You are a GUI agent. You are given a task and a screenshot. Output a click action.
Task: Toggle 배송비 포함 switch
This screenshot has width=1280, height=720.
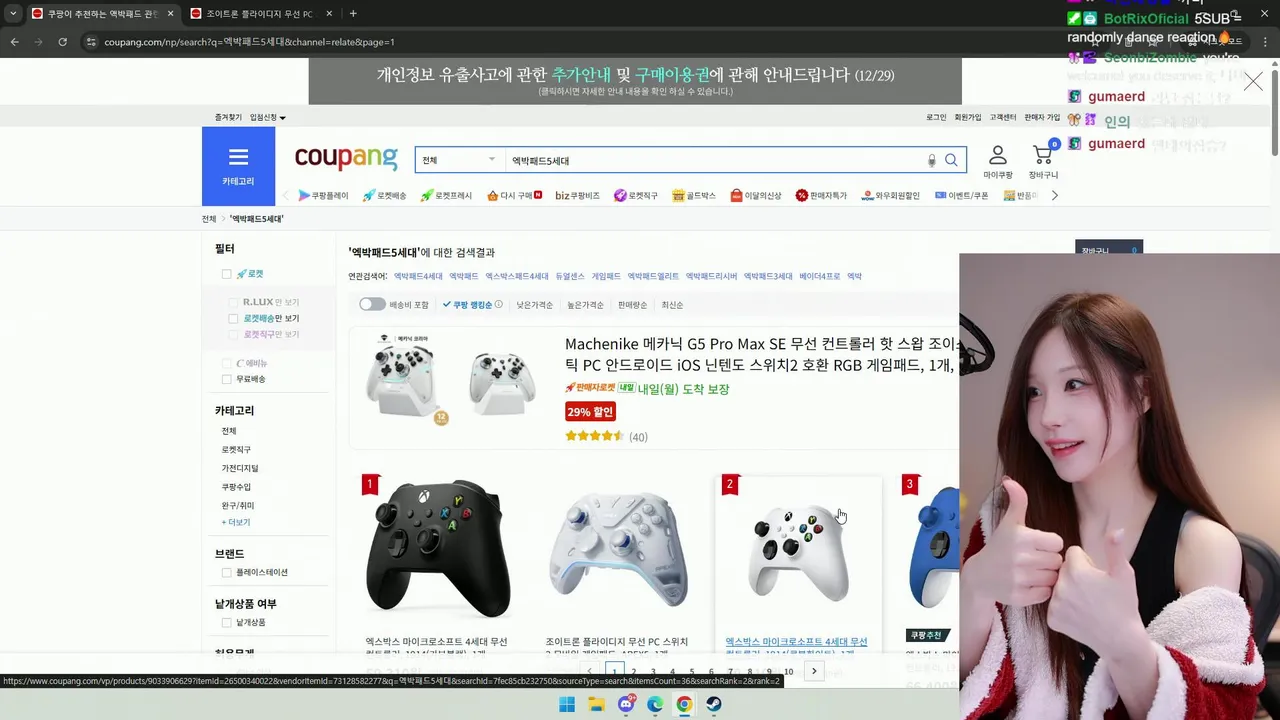click(372, 304)
